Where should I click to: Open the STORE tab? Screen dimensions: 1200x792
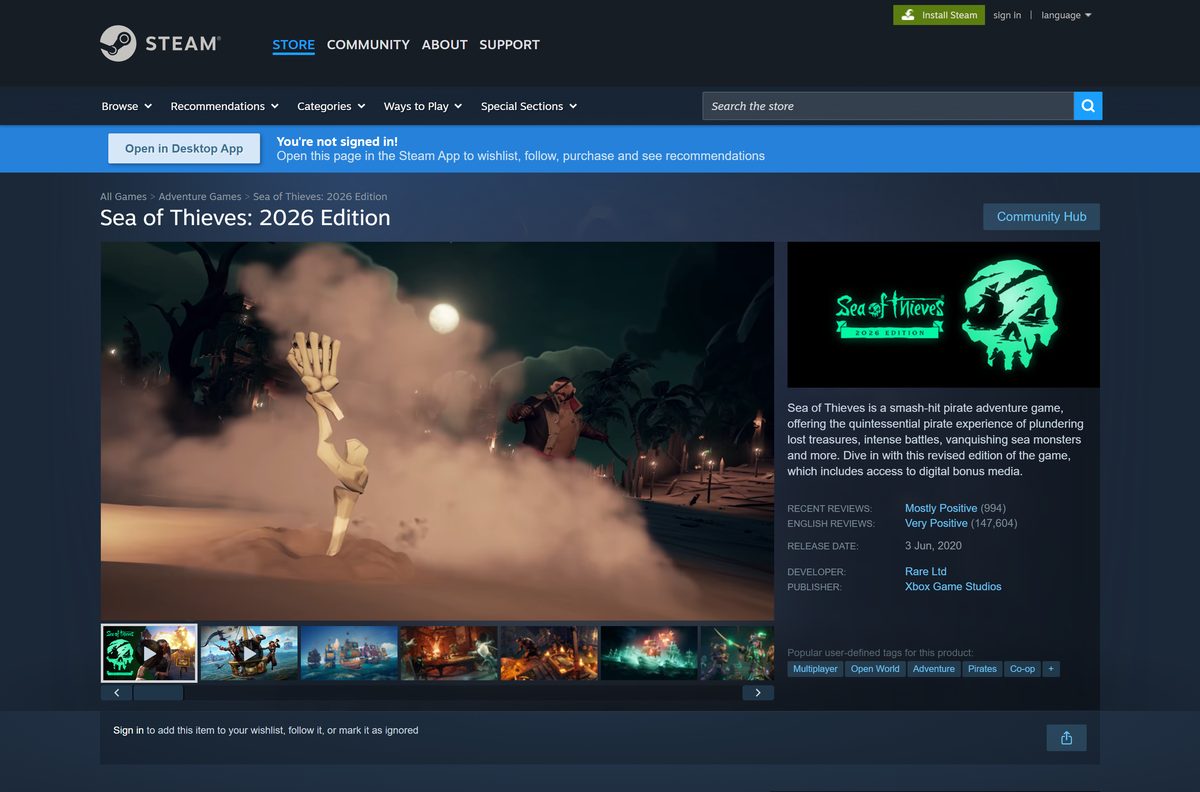pyautogui.click(x=293, y=45)
